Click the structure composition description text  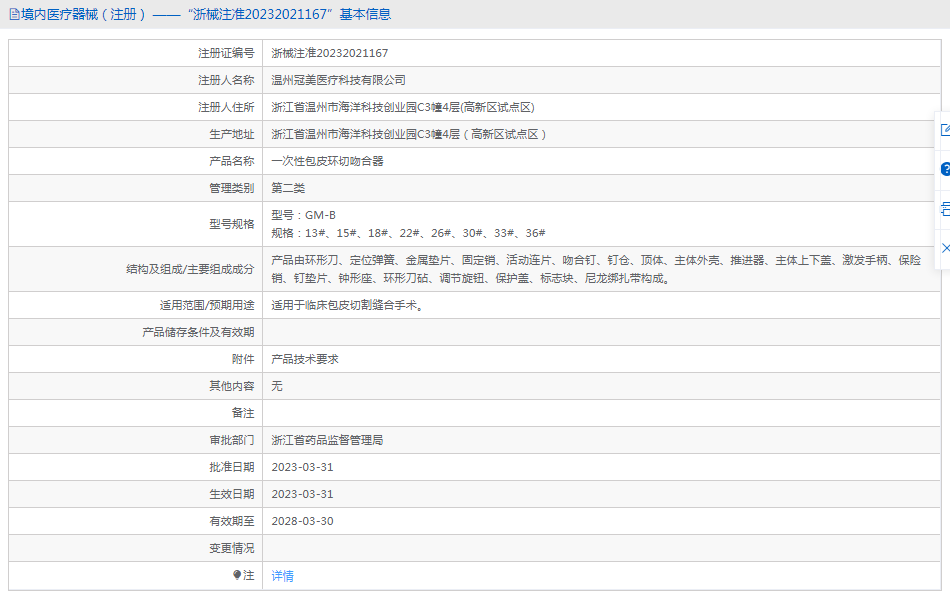coord(596,269)
